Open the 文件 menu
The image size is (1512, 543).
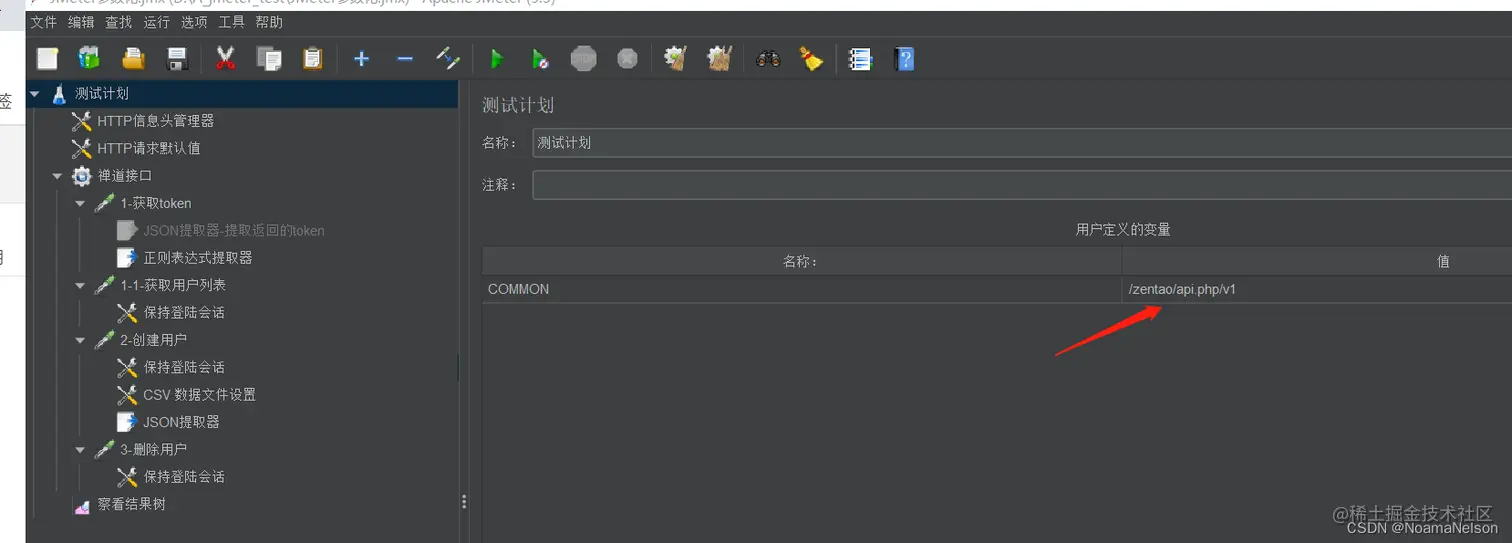point(43,22)
